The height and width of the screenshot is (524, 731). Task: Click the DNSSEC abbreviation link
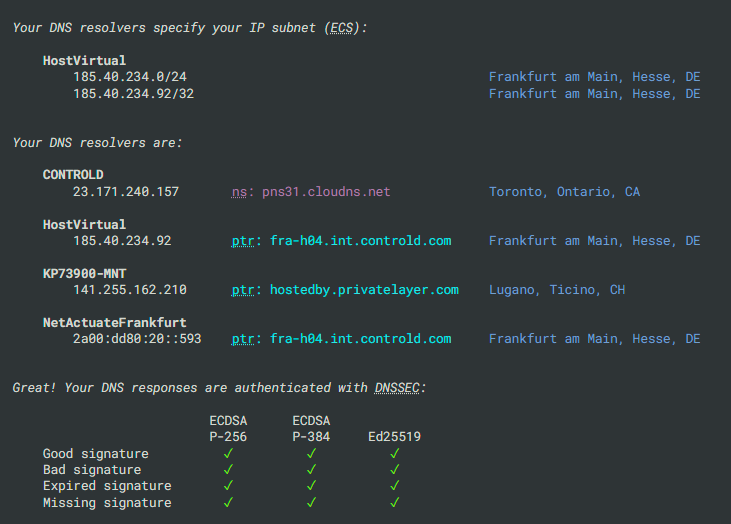pyautogui.click(x=397, y=388)
